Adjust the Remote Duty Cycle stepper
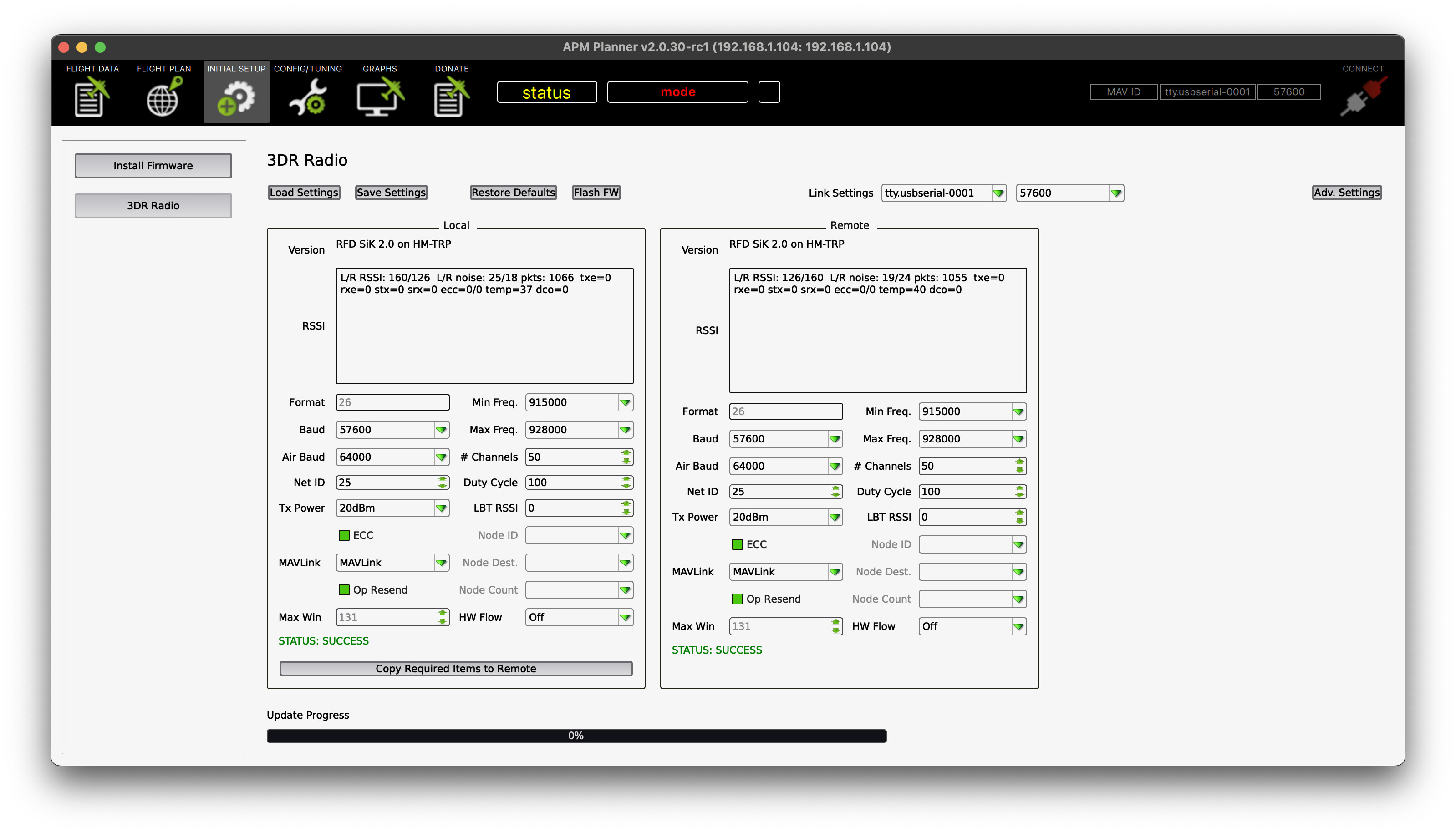The image size is (1456, 833). (x=1019, y=492)
